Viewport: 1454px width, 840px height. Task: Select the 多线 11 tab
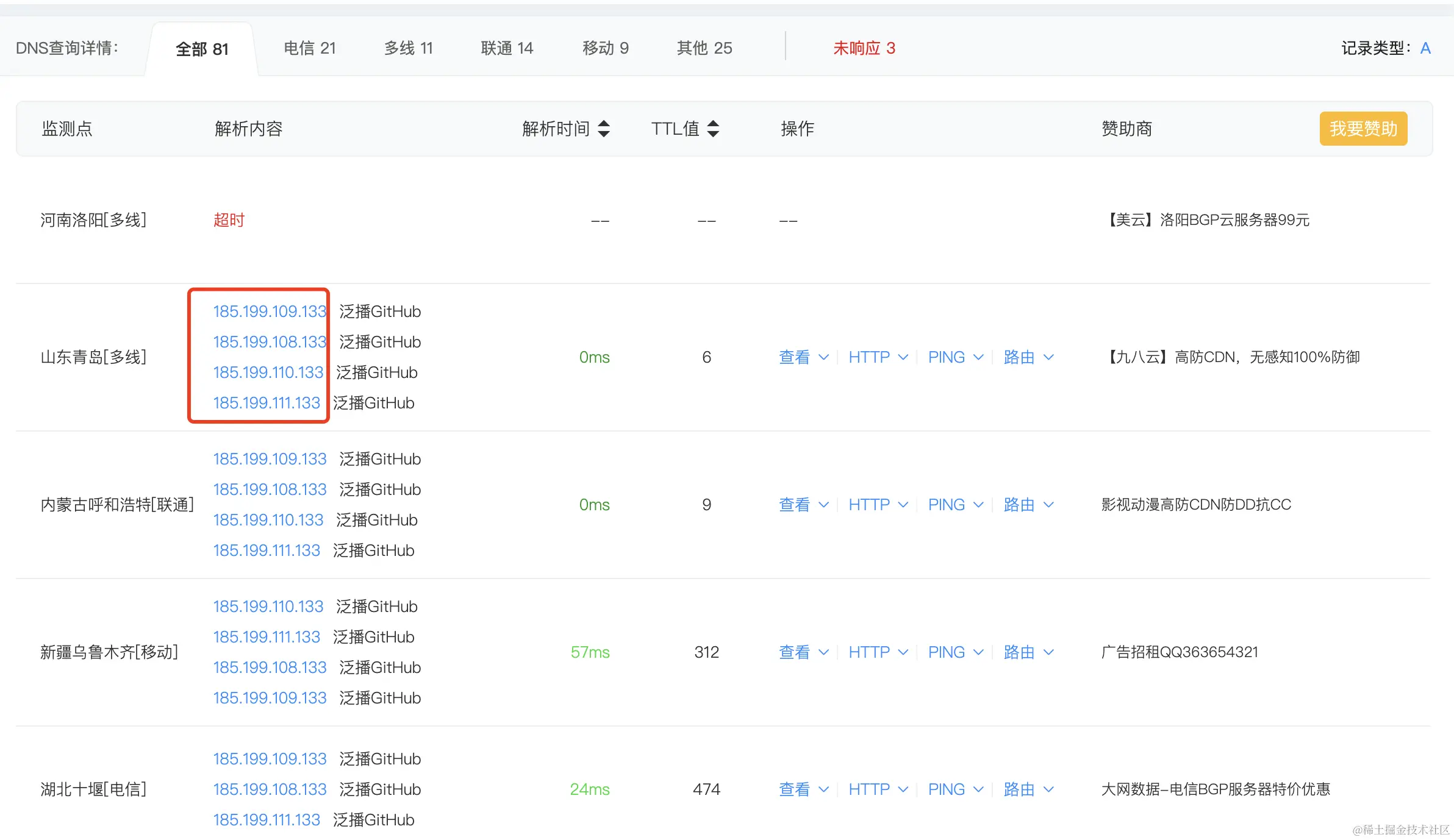point(409,48)
